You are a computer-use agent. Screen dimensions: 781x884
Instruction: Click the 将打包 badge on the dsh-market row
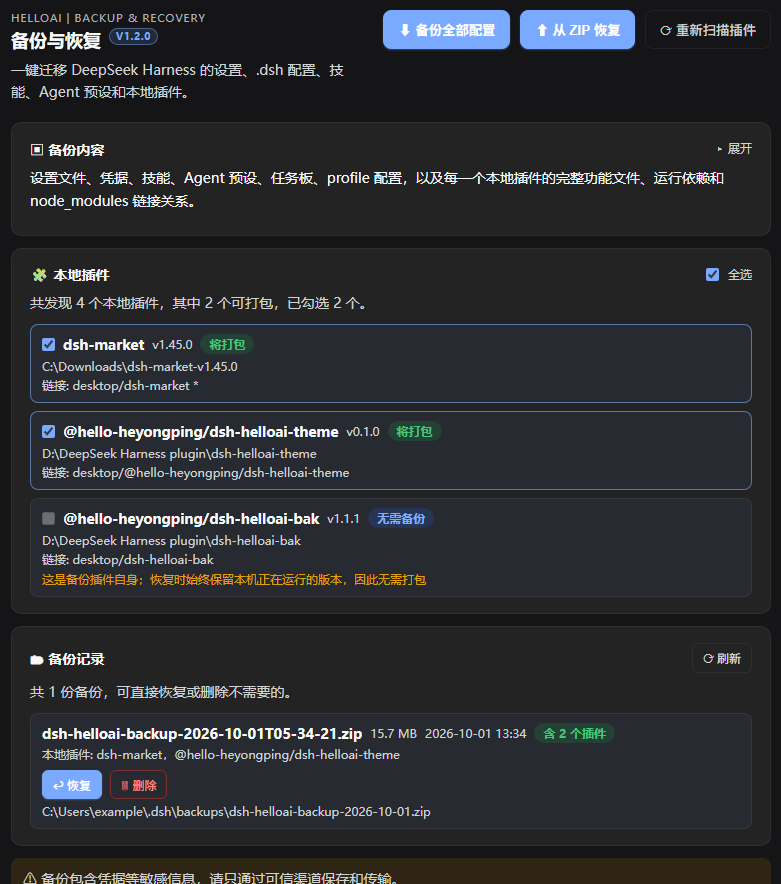click(227, 344)
